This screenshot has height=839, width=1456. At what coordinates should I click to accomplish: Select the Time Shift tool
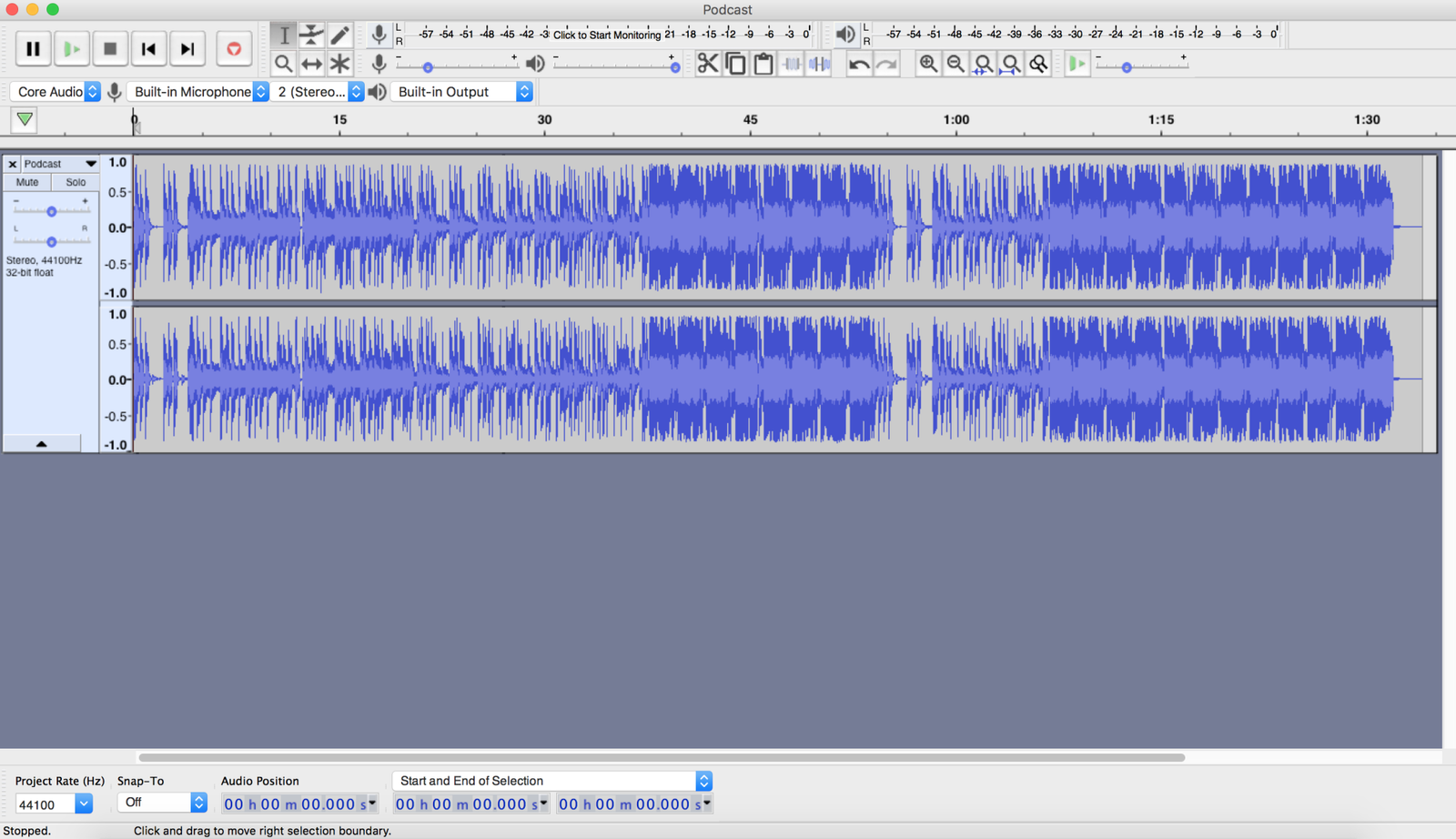311,64
